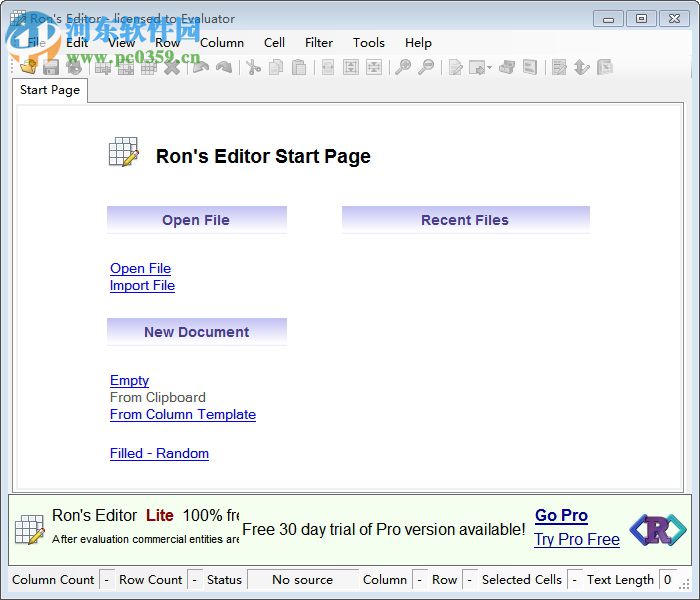Open the Edit menu
This screenshot has width=700, height=600.
point(77,43)
